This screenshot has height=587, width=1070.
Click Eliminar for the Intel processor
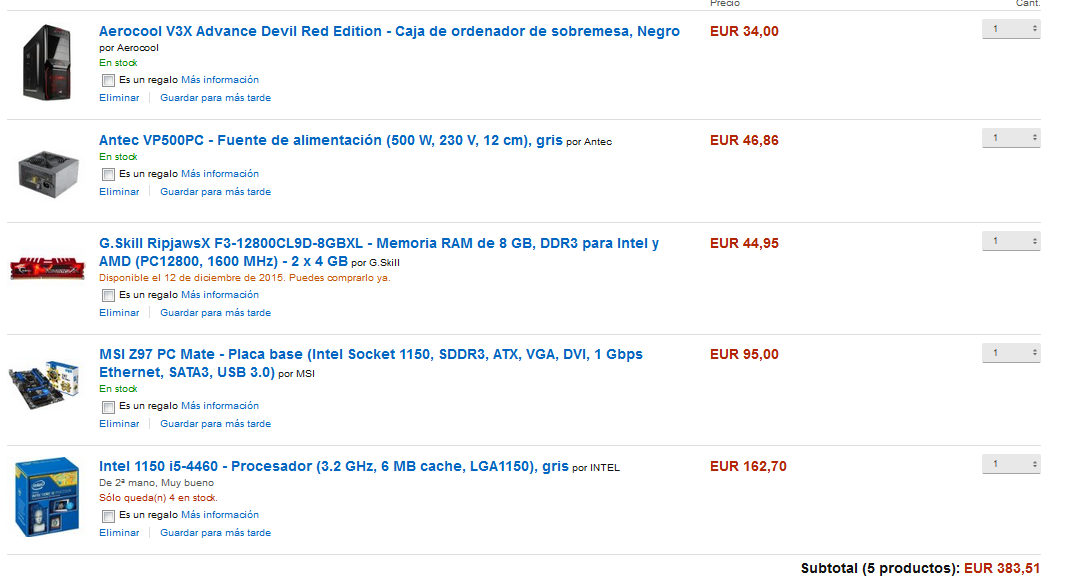(x=119, y=533)
